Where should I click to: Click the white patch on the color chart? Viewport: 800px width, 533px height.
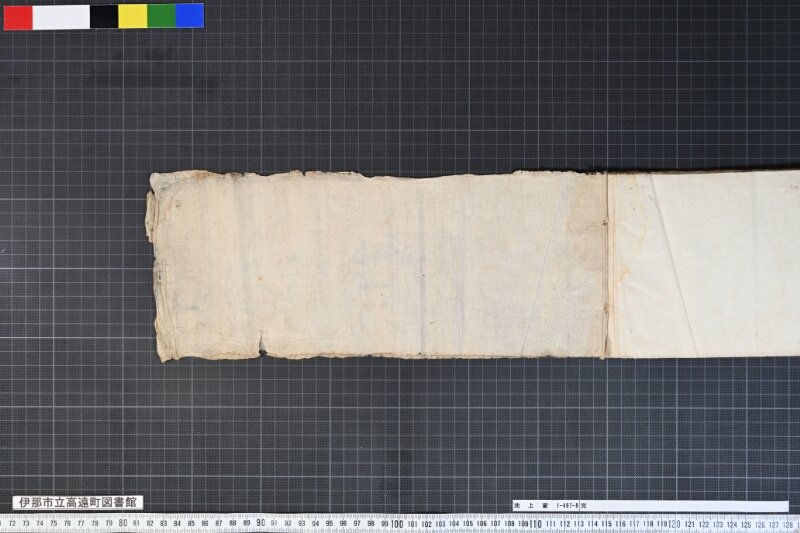click(x=61, y=16)
